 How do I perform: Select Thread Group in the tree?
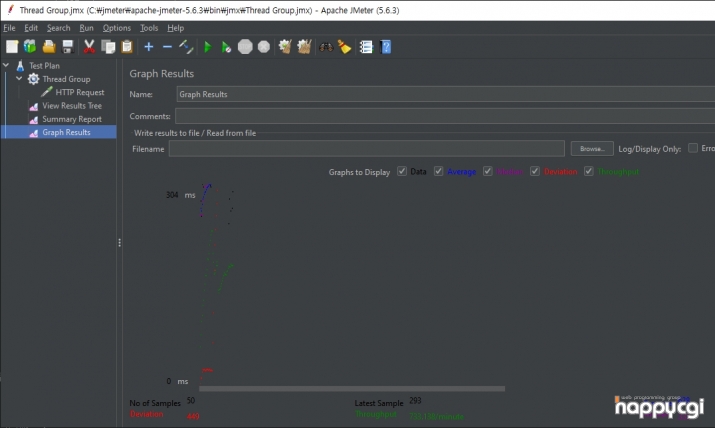click(x=66, y=79)
